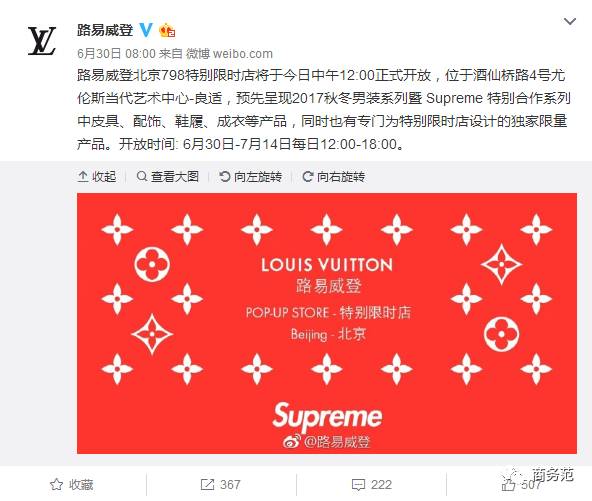Screen dimensions: 592x501
Task: Click the red Supreme pop-up store image
Action: 327,323
